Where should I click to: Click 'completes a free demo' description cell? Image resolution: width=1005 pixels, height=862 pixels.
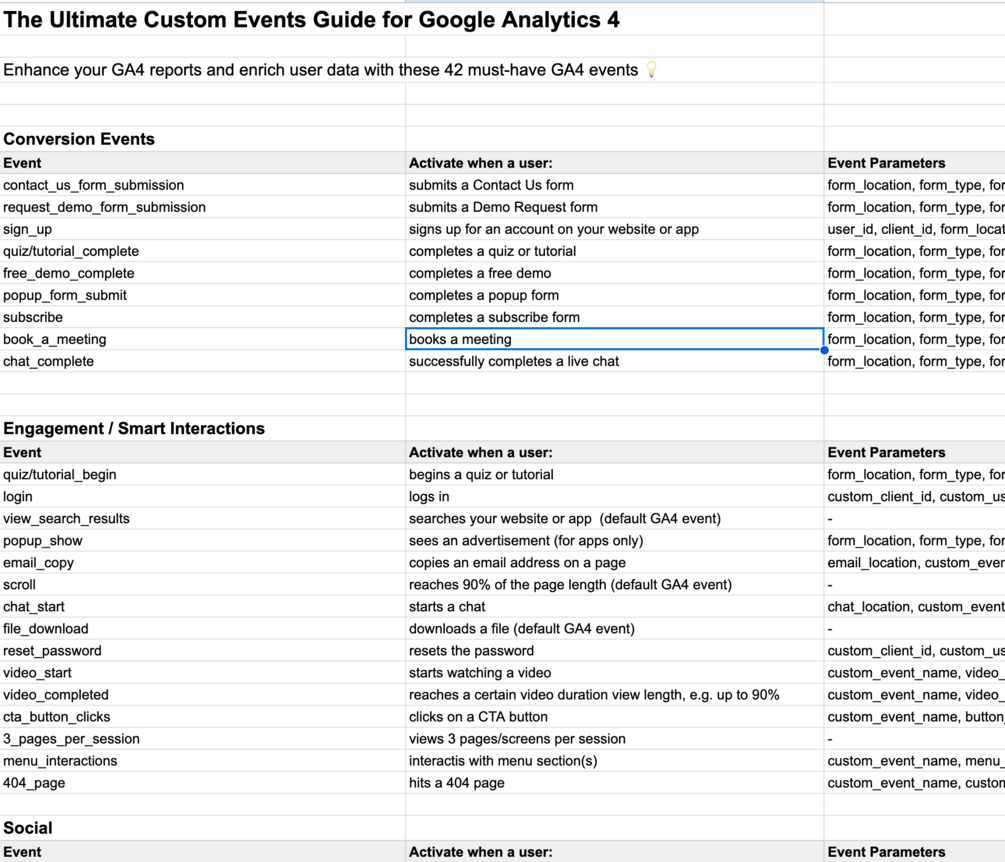click(x=480, y=273)
